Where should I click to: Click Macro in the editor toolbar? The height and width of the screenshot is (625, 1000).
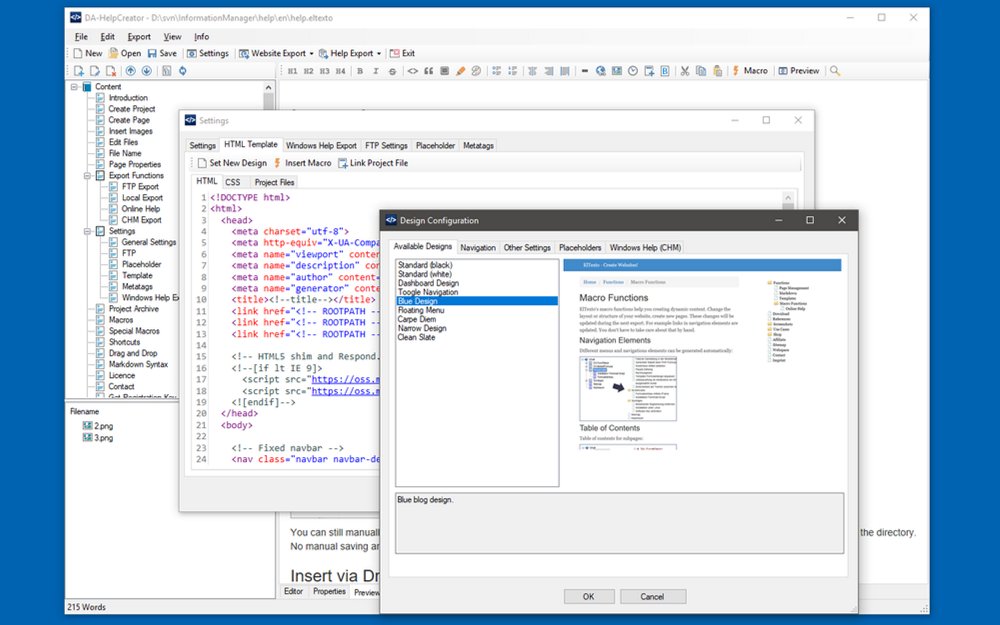[x=749, y=71]
